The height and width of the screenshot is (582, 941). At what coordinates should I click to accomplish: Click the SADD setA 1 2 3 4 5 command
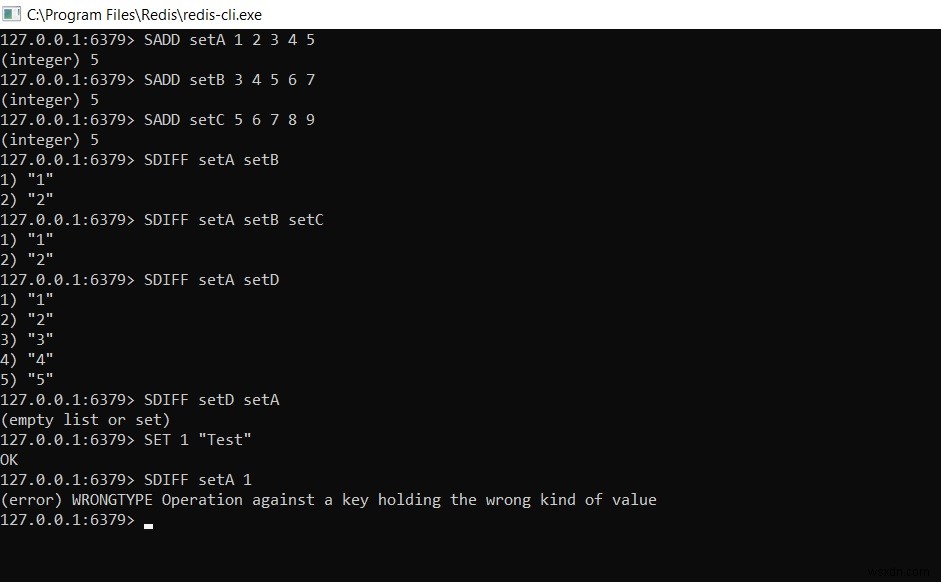click(229, 40)
